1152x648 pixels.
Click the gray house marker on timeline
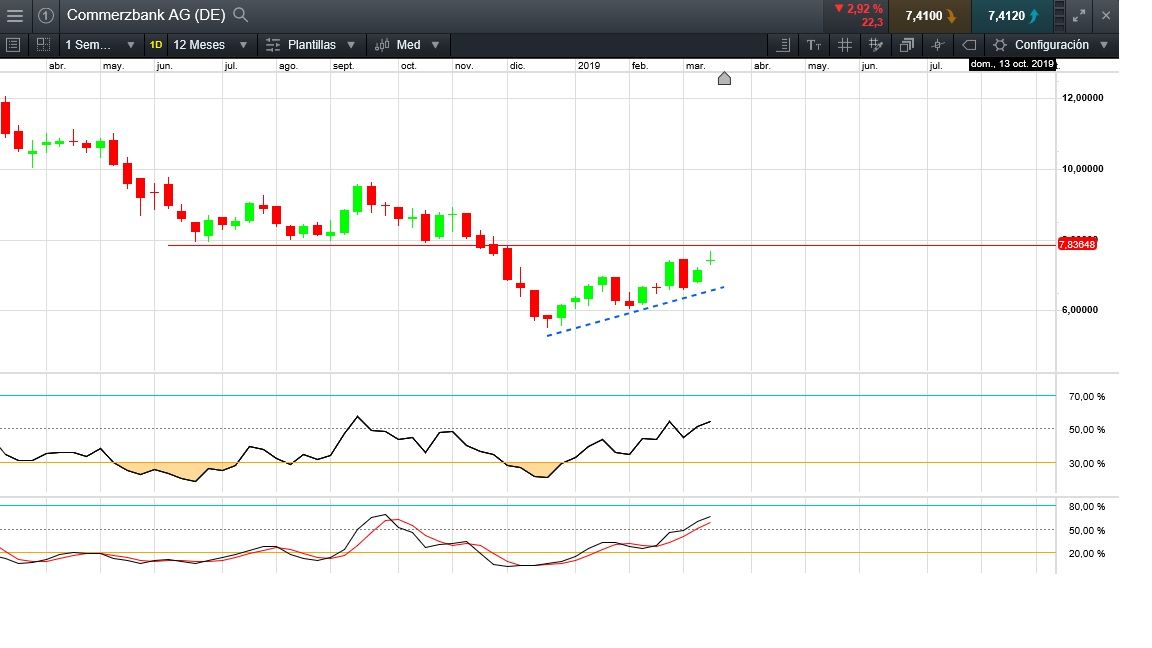point(724,78)
